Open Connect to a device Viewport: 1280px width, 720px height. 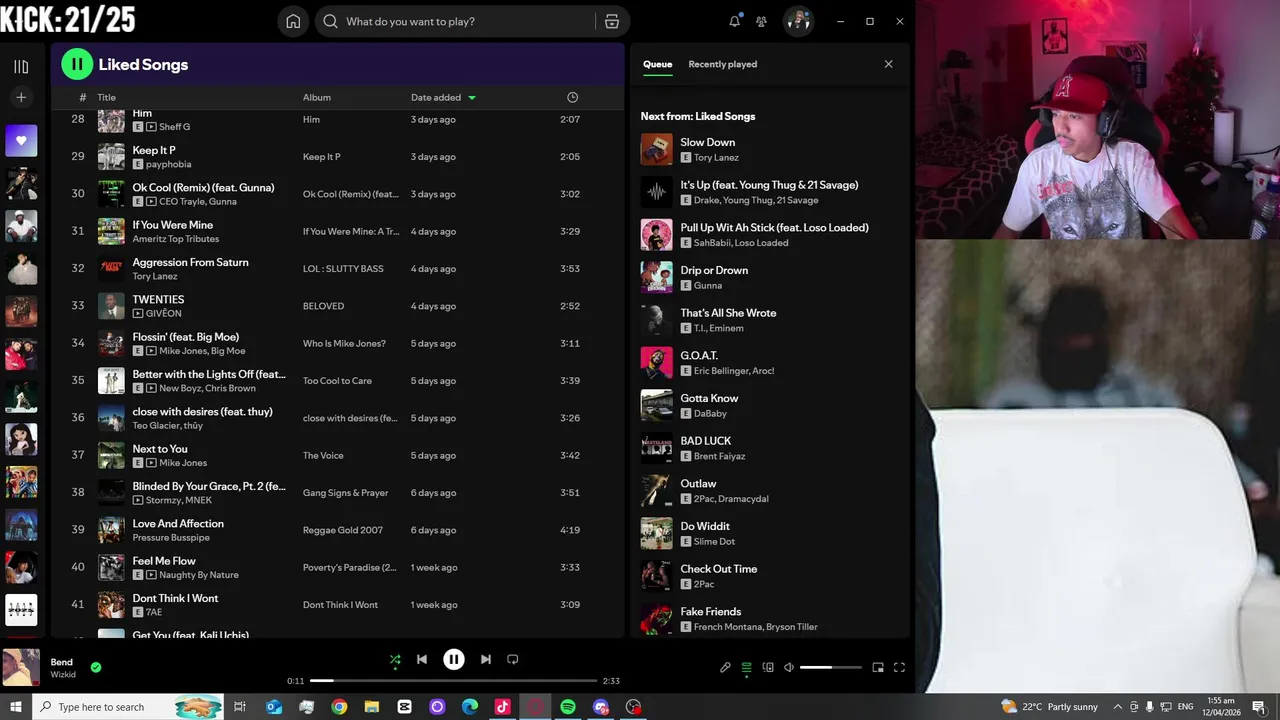coord(768,667)
